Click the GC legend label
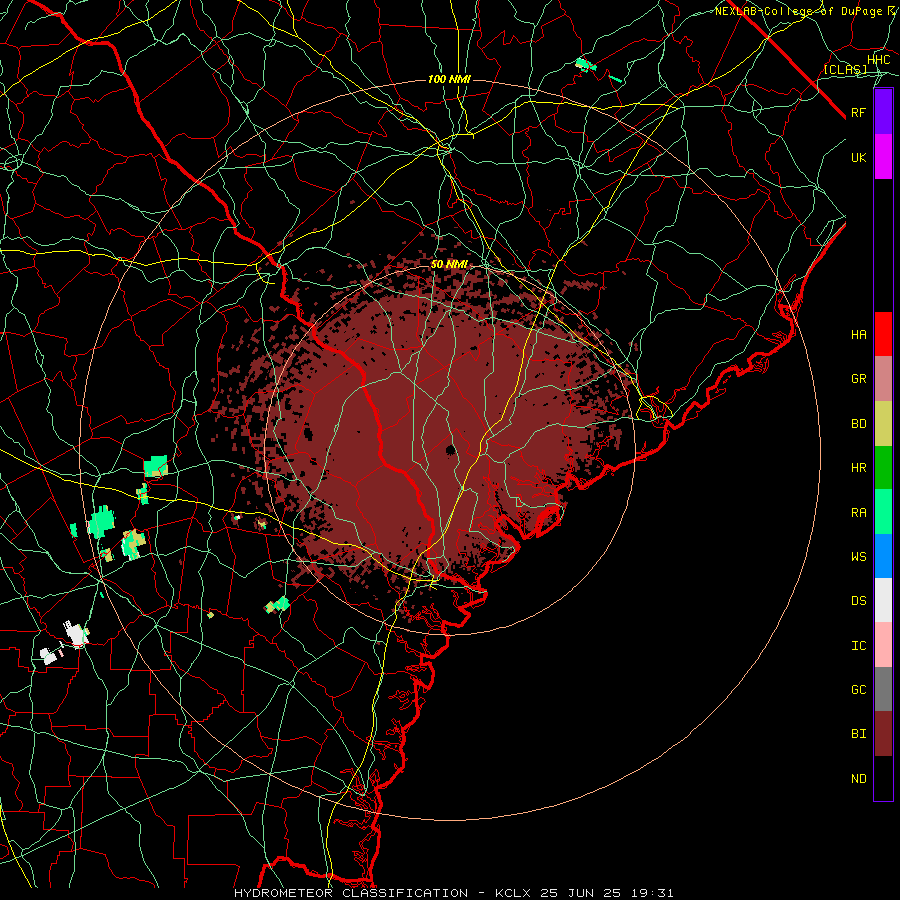 [x=859, y=690]
